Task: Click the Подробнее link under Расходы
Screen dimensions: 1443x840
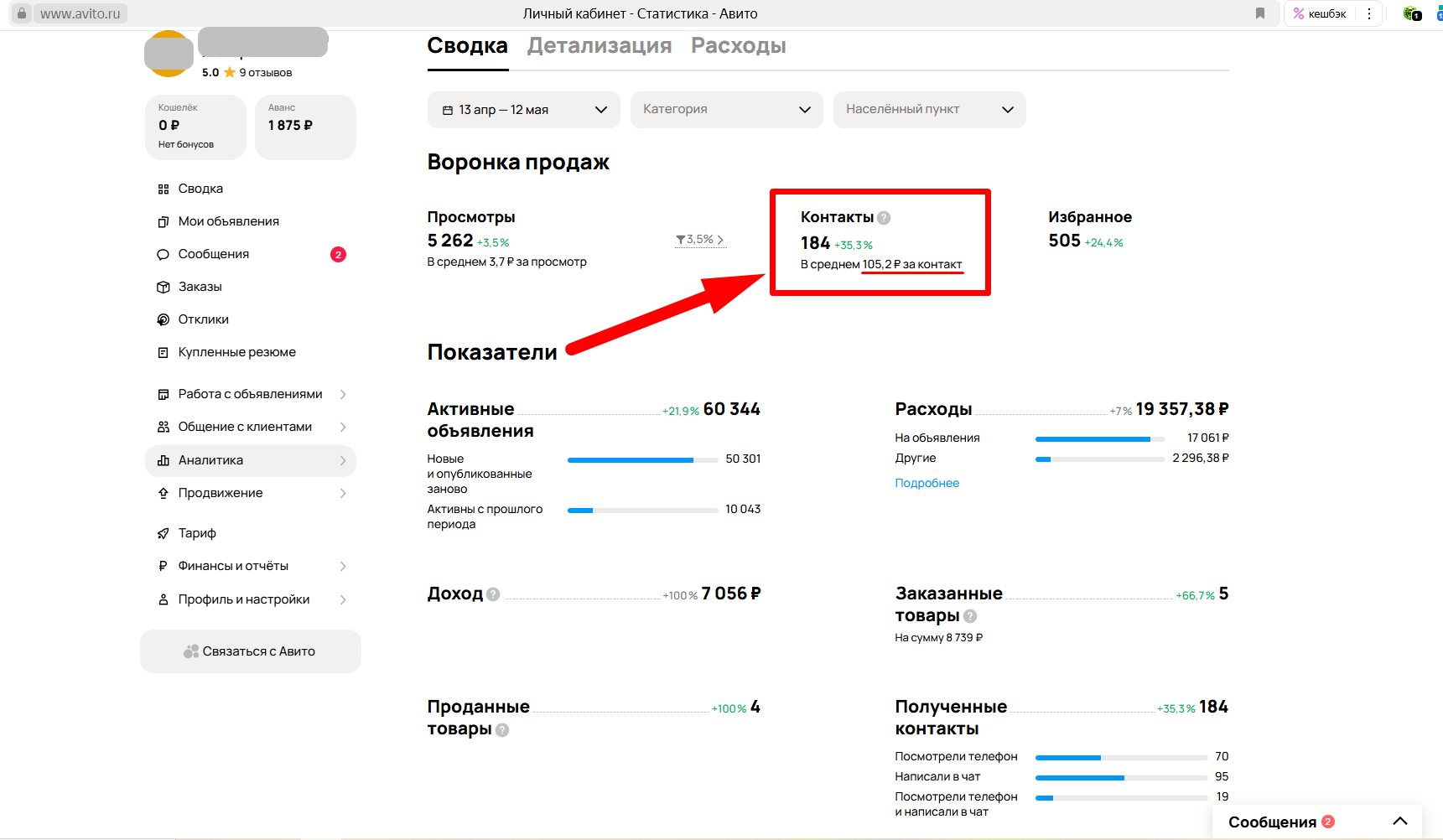Action: click(x=927, y=483)
